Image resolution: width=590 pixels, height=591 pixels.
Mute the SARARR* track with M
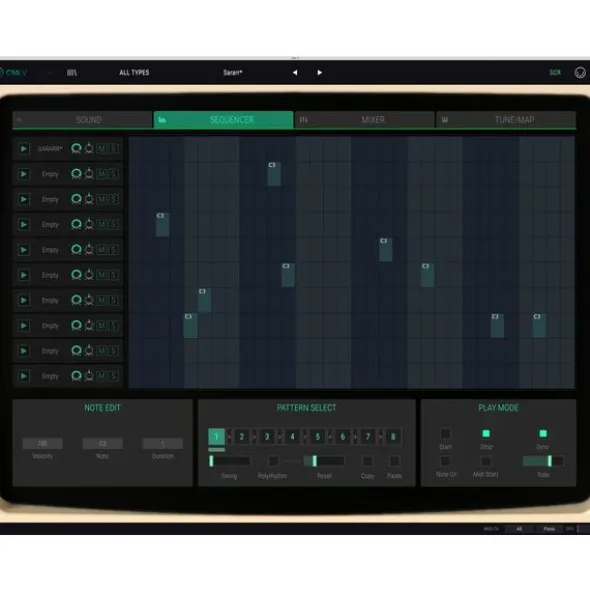coord(101,149)
